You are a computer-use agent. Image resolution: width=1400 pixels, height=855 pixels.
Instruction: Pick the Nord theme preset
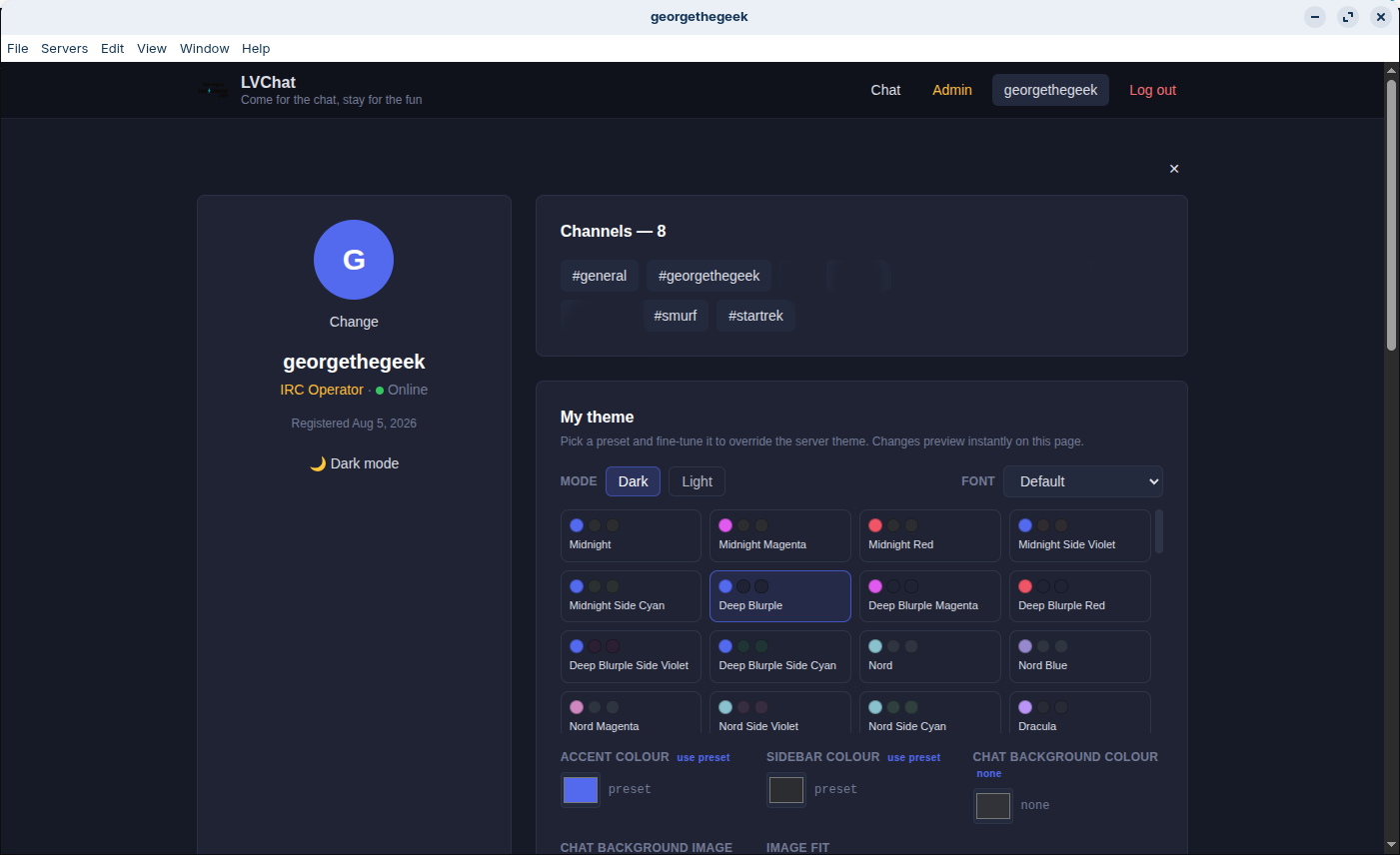930,656
